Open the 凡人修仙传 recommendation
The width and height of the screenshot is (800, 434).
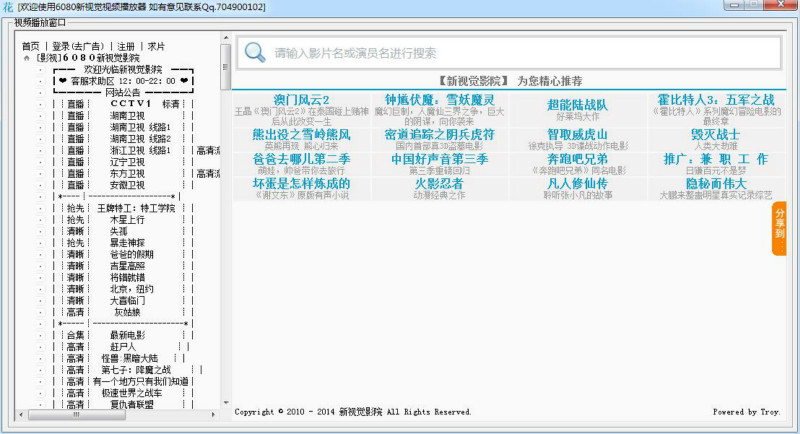(578, 184)
